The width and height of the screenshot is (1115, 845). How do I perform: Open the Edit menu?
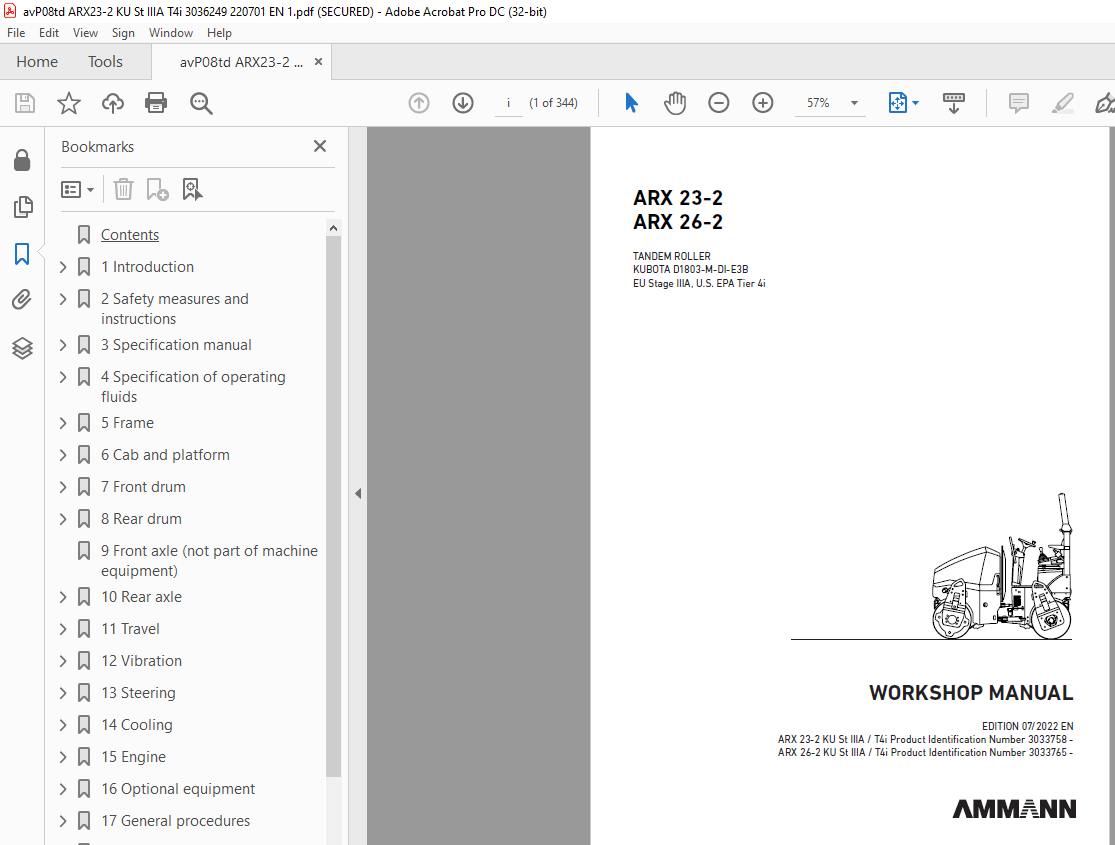click(49, 33)
